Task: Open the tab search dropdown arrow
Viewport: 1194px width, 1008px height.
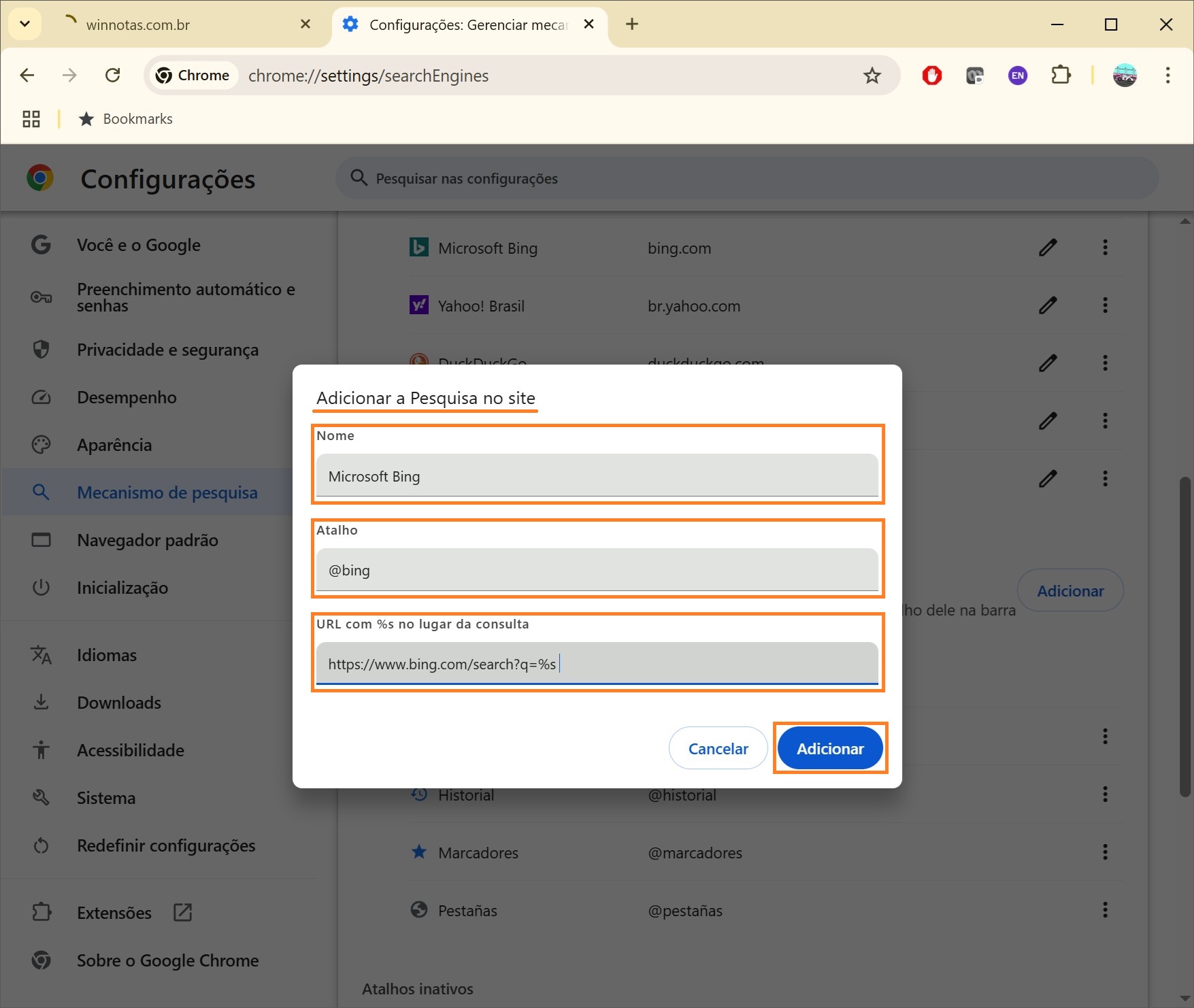Action: pos(24,24)
